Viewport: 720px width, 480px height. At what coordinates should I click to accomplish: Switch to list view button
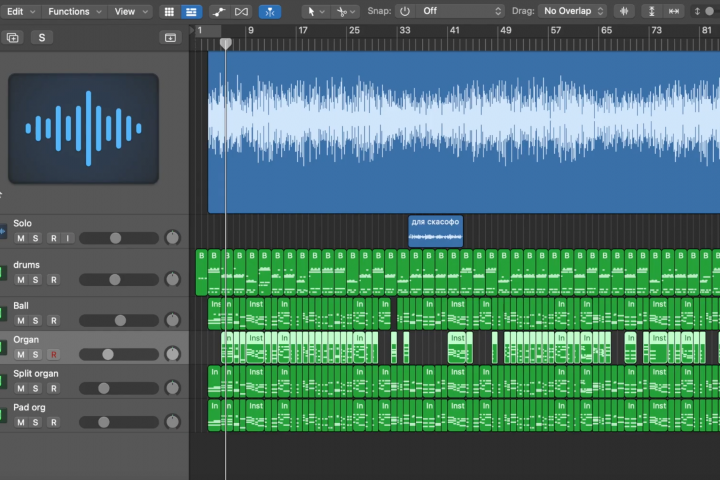tap(191, 11)
